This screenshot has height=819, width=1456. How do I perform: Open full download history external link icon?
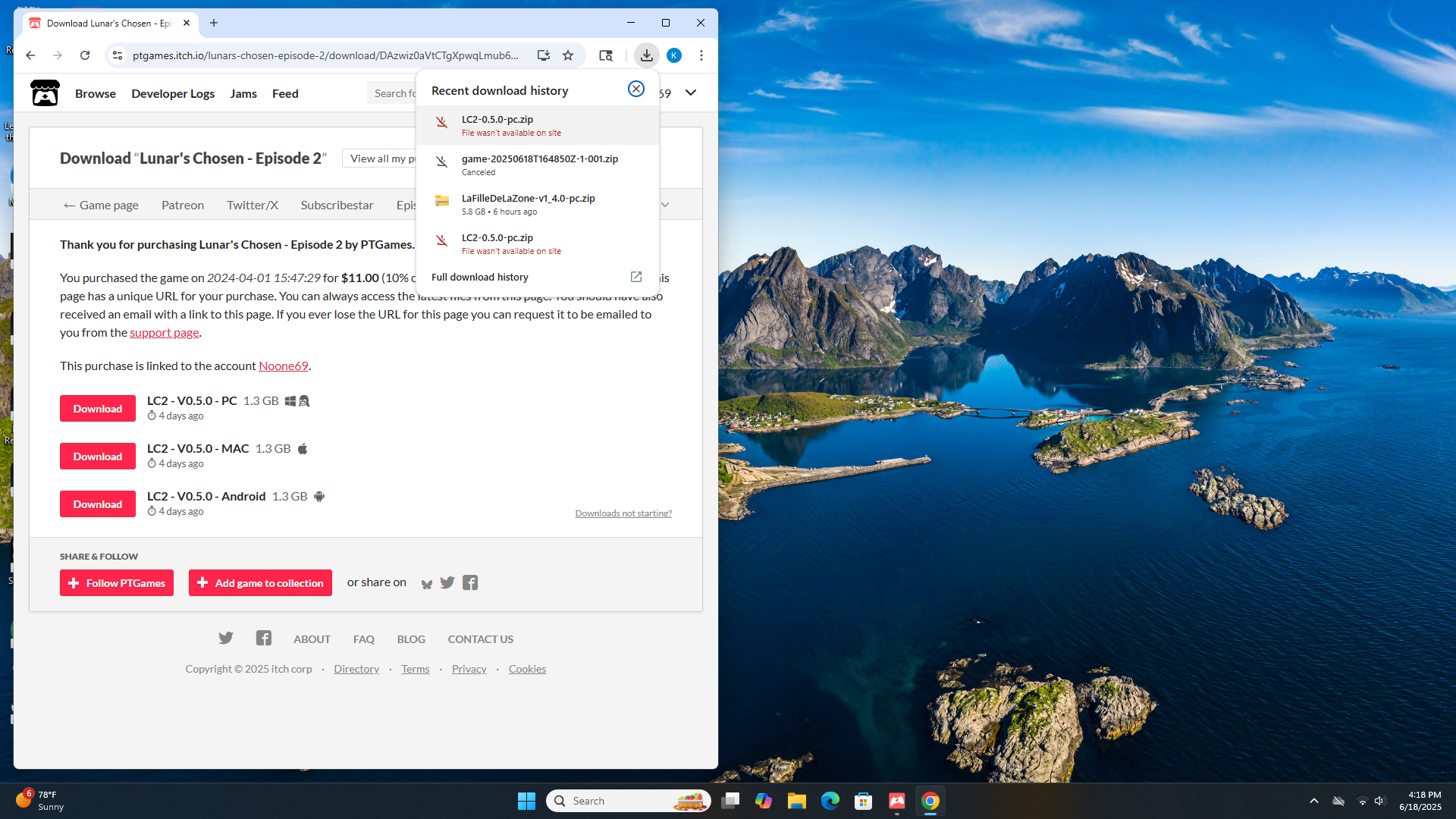tap(636, 277)
